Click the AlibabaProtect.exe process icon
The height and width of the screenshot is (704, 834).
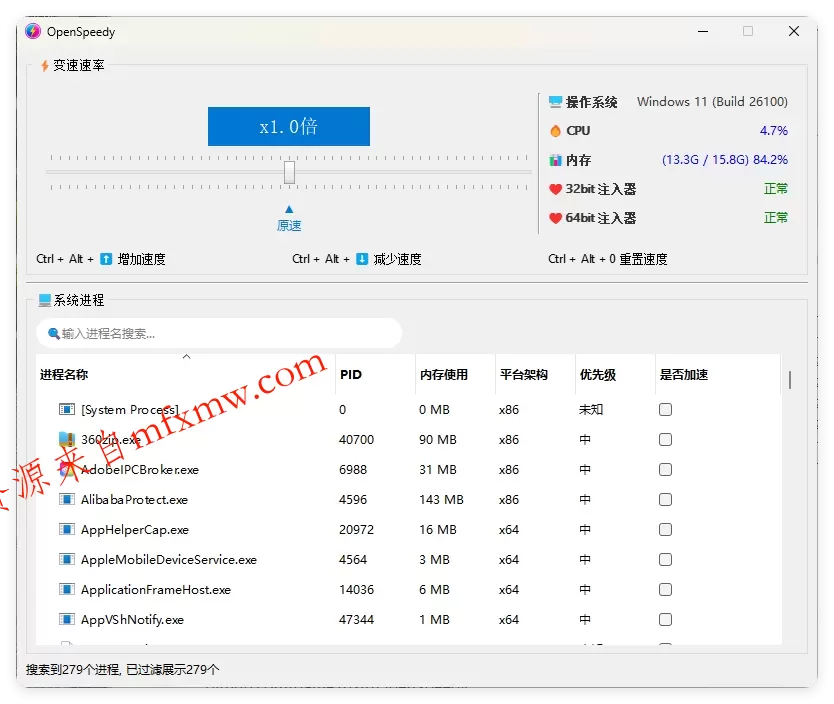(x=66, y=499)
